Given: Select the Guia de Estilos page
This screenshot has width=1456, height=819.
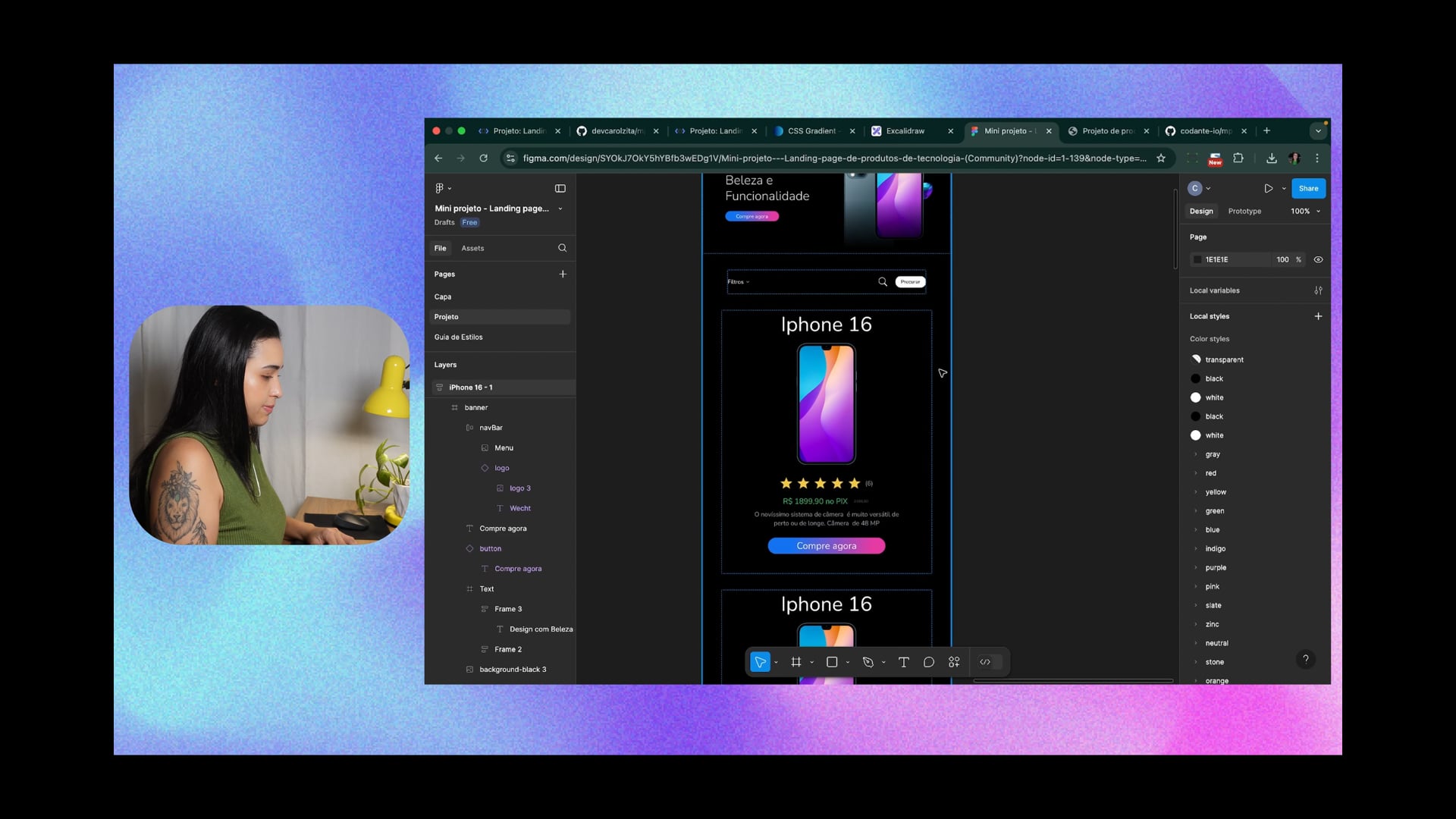Looking at the screenshot, I should click(x=458, y=337).
